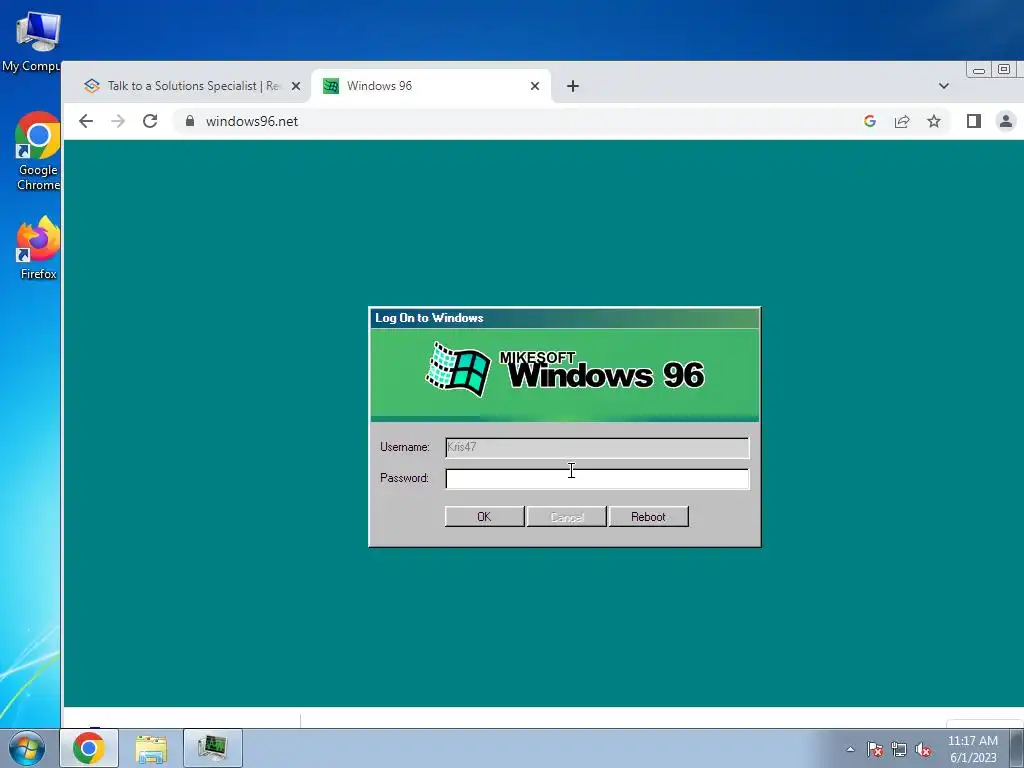This screenshot has height=768, width=1024.
Task: Bookmark this page with star icon
Action: click(934, 121)
